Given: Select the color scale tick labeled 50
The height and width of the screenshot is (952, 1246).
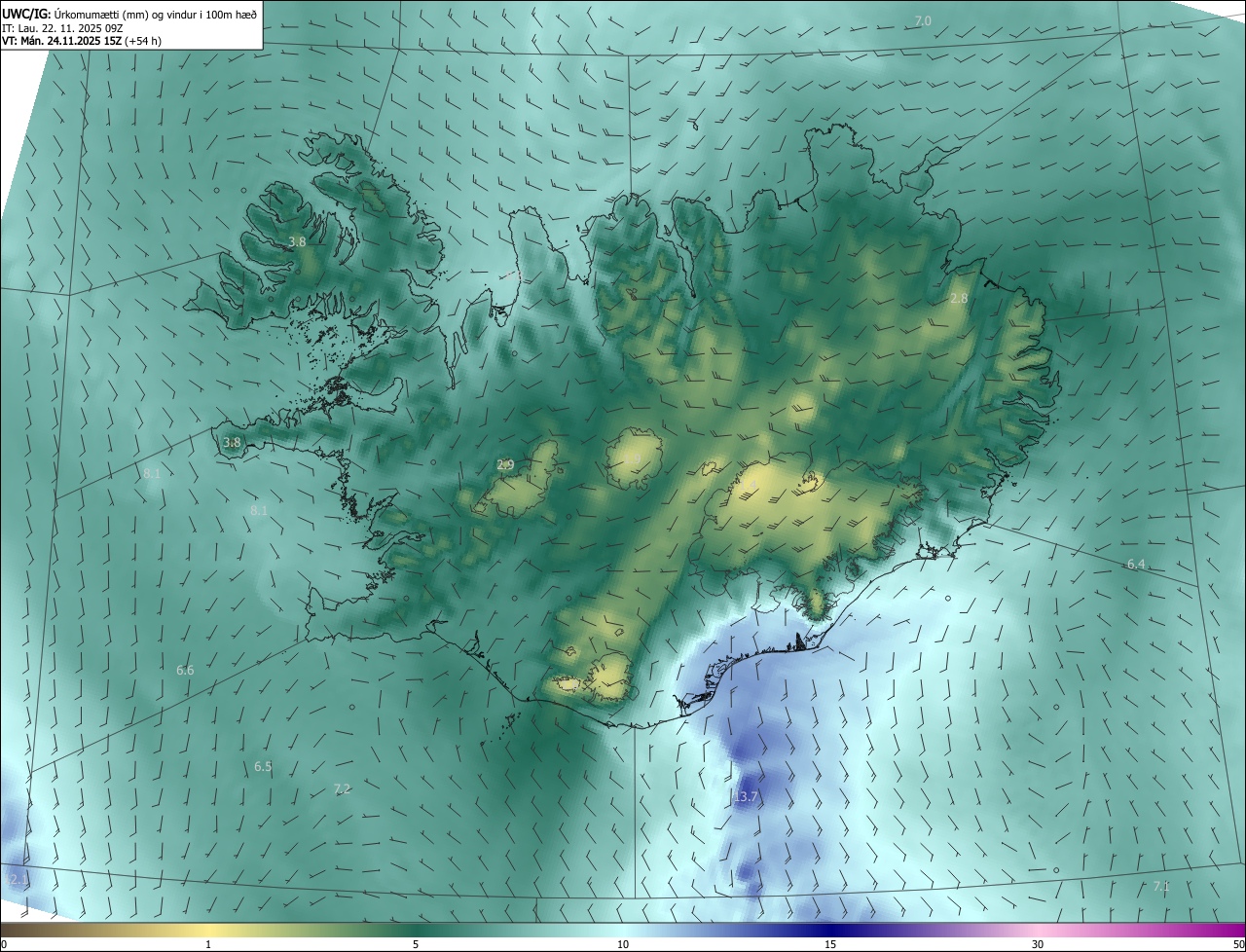Looking at the screenshot, I should point(1237,944).
